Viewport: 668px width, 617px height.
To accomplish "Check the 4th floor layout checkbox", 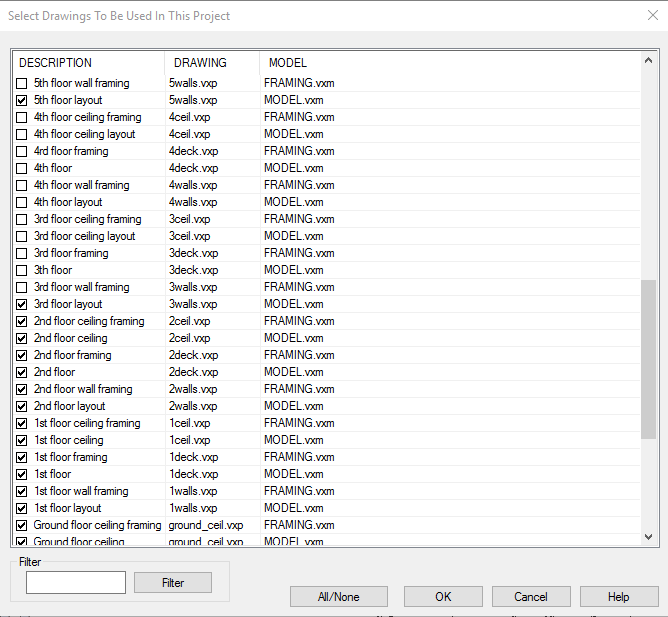I will coord(22,203).
